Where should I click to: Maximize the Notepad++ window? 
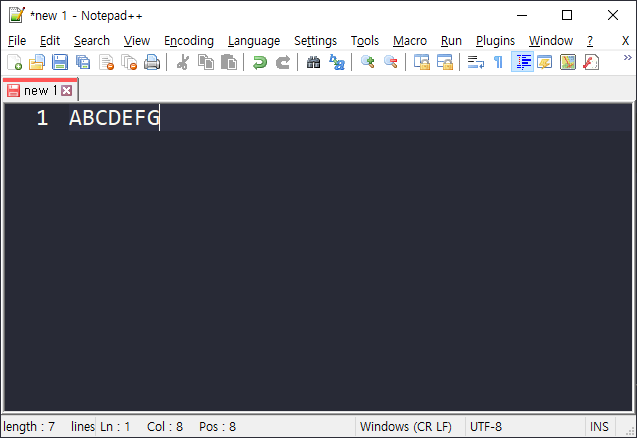coord(567,15)
